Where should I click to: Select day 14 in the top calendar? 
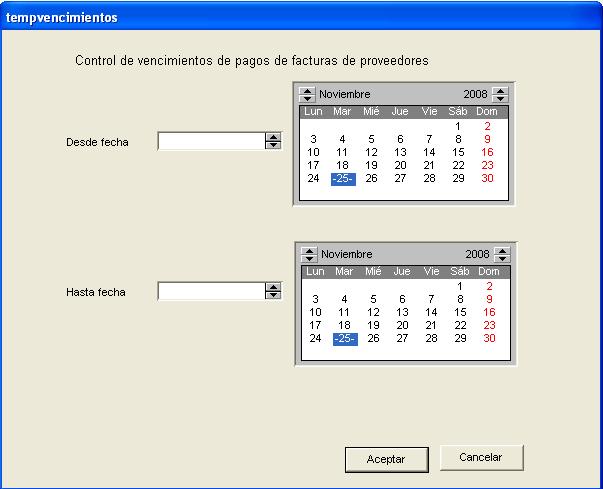click(429, 152)
